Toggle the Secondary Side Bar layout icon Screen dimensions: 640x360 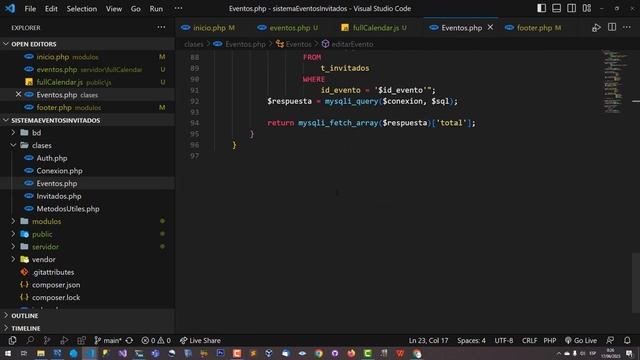[x=571, y=8]
